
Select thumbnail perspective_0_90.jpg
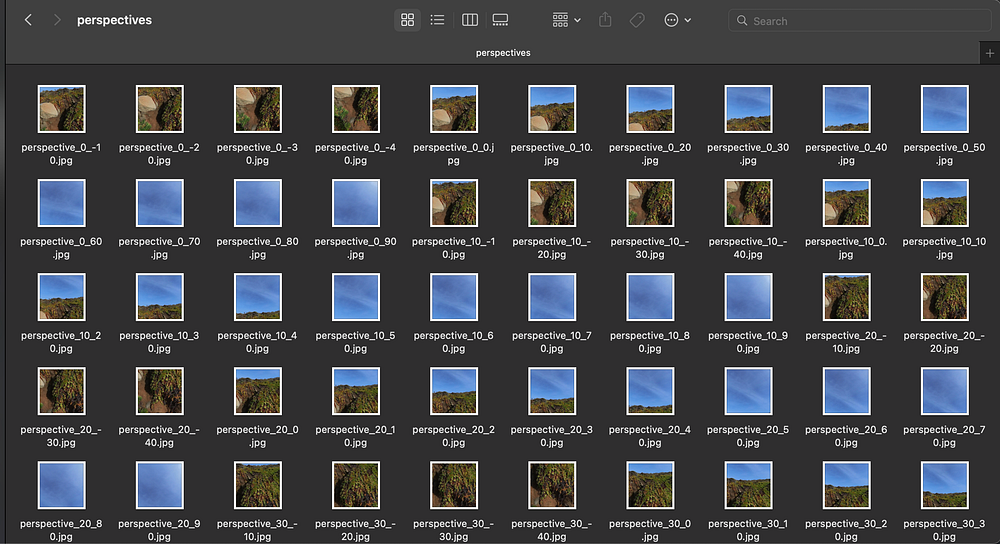coord(356,203)
